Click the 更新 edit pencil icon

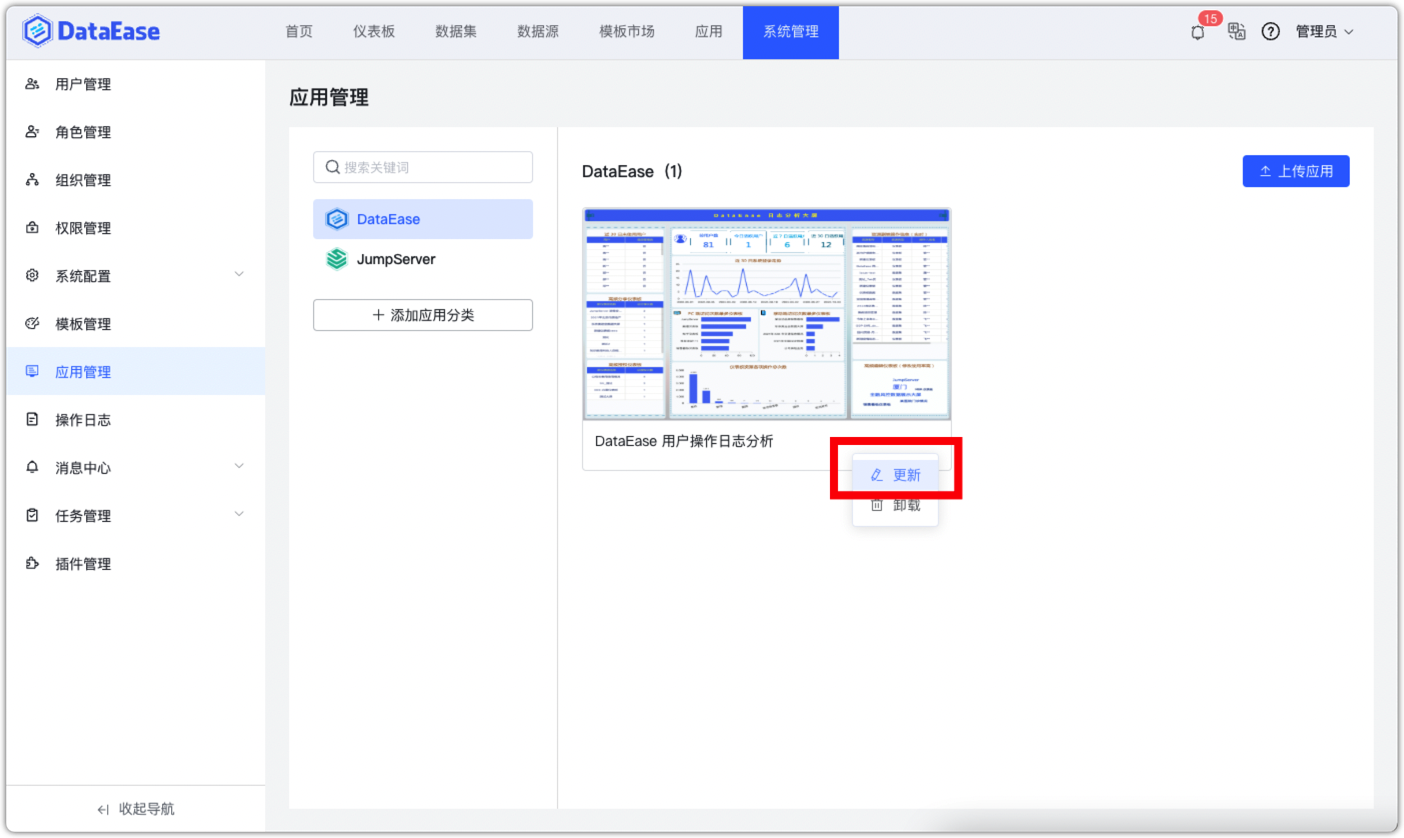pyautogui.click(x=877, y=475)
